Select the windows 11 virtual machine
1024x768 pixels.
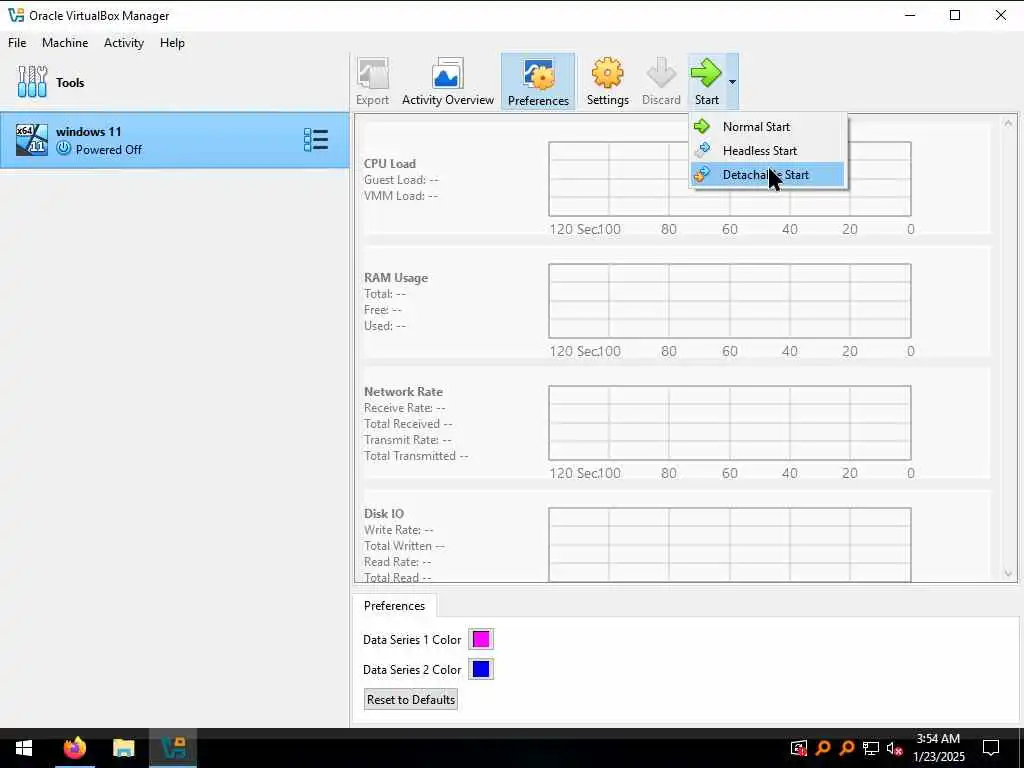pyautogui.click(x=174, y=140)
